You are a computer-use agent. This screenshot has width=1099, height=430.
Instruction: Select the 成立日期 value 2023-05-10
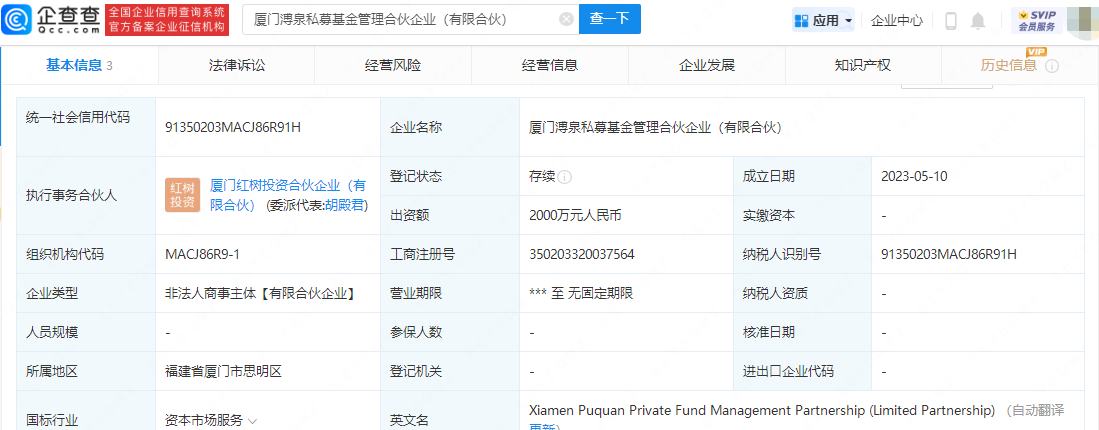(x=914, y=176)
